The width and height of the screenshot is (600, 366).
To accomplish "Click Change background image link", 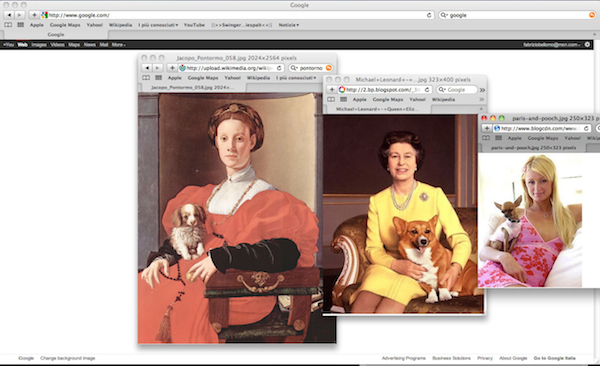I will point(67,358).
